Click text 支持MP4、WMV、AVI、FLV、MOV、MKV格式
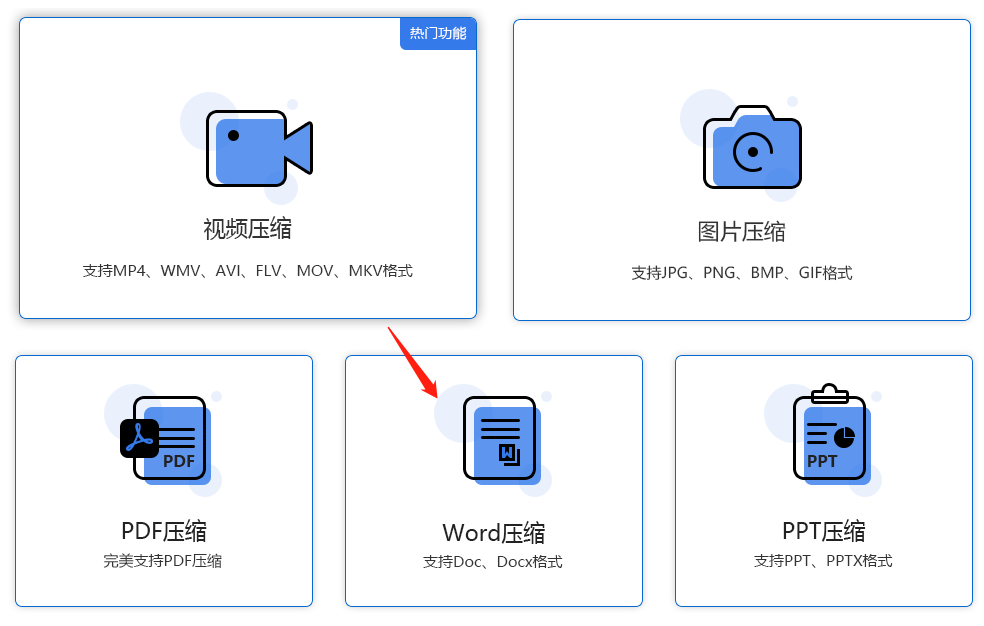The image size is (984, 626). (248, 271)
